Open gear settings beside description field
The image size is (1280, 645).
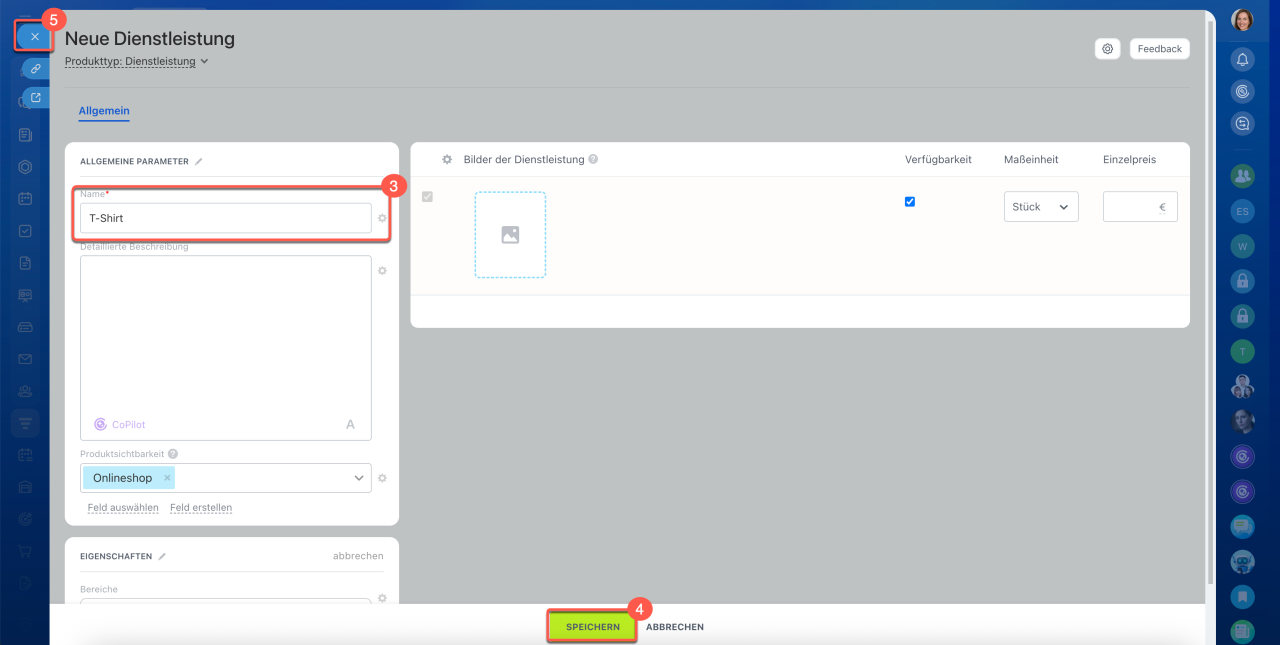click(382, 271)
